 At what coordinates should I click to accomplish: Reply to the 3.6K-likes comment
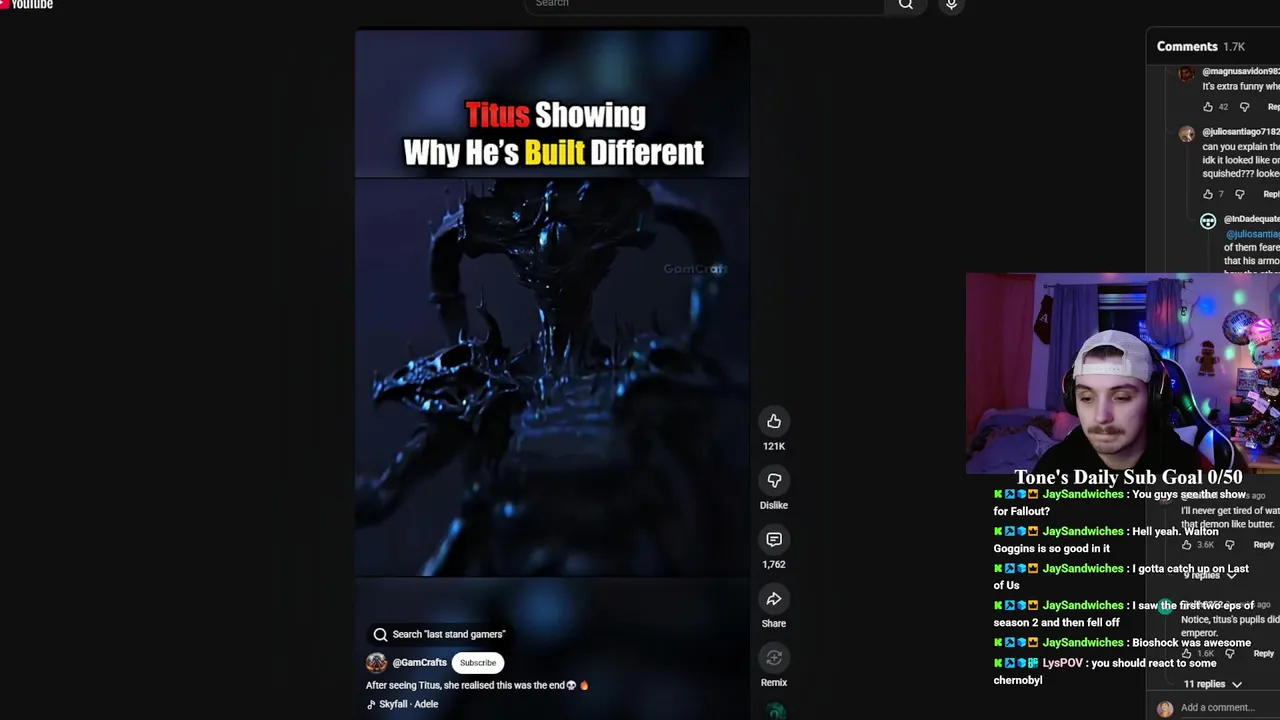tap(1264, 545)
